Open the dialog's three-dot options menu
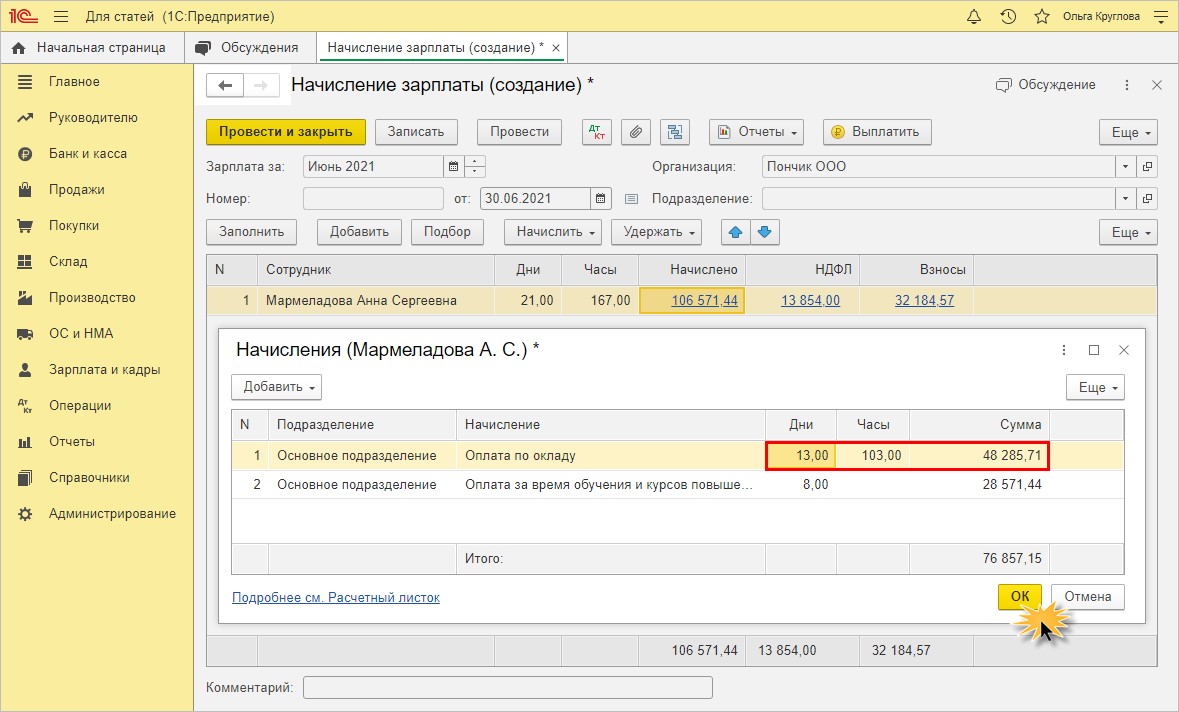Screen dimensions: 1179x712 (x=1063, y=350)
